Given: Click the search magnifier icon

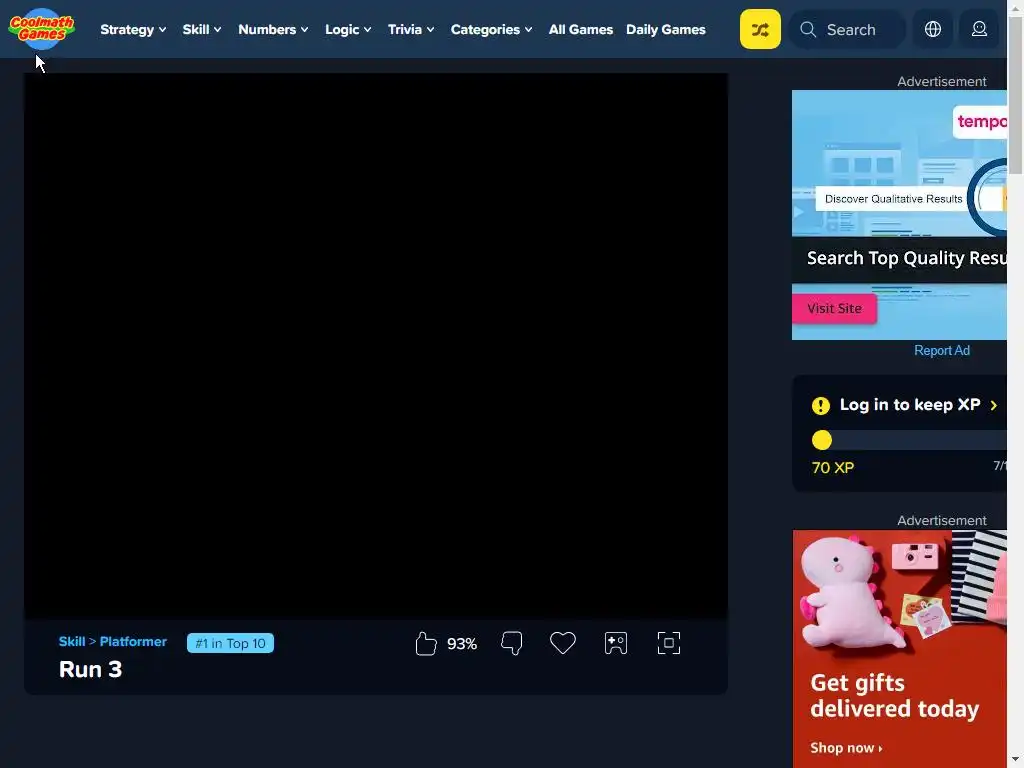Looking at the screenshot, I should [808, 29].
